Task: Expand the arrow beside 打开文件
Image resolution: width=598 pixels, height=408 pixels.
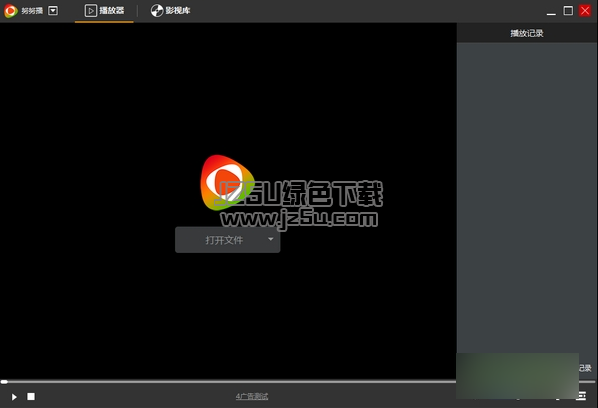Action: pyautogui.click(x=271, y=239)
